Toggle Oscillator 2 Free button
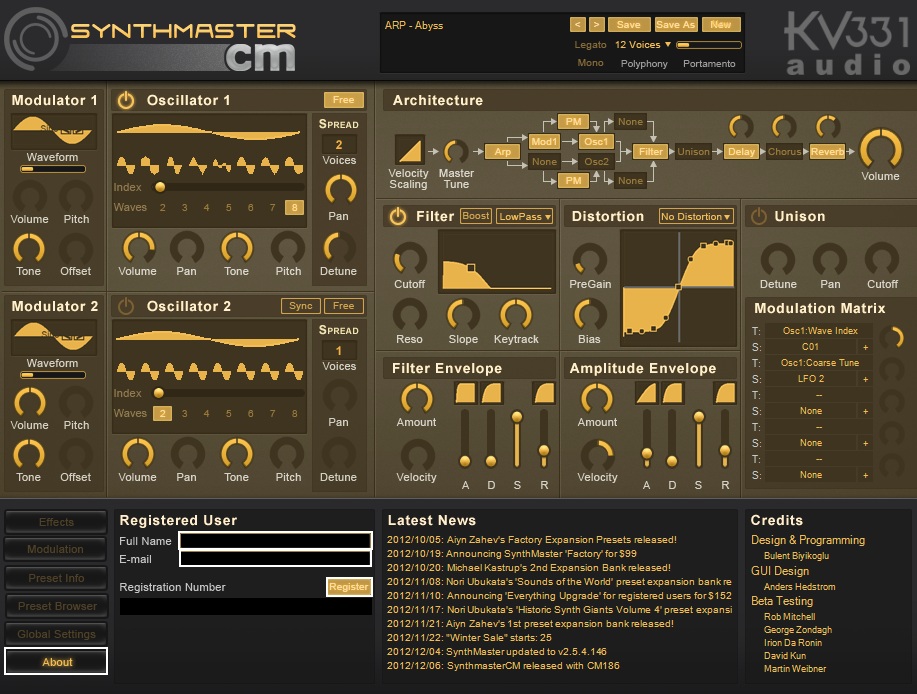917x694 pixels. point(343,306)
